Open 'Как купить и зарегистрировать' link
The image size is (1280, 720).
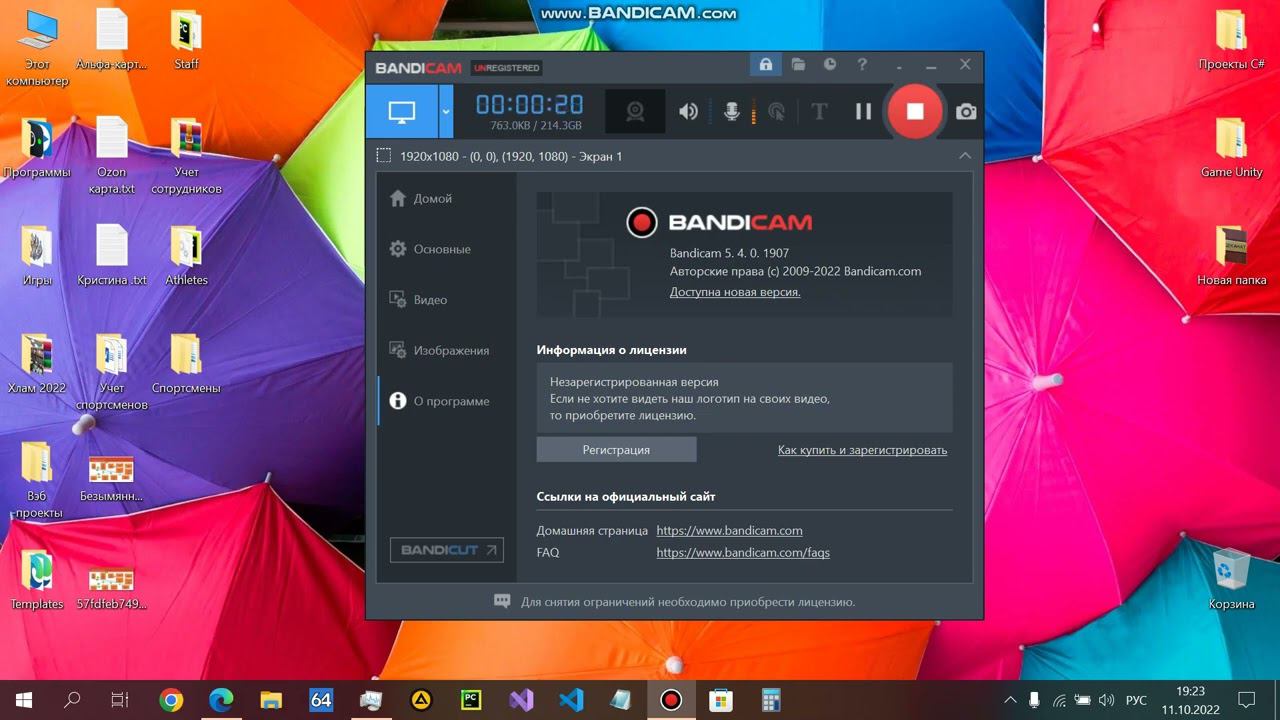coord(862,450)
